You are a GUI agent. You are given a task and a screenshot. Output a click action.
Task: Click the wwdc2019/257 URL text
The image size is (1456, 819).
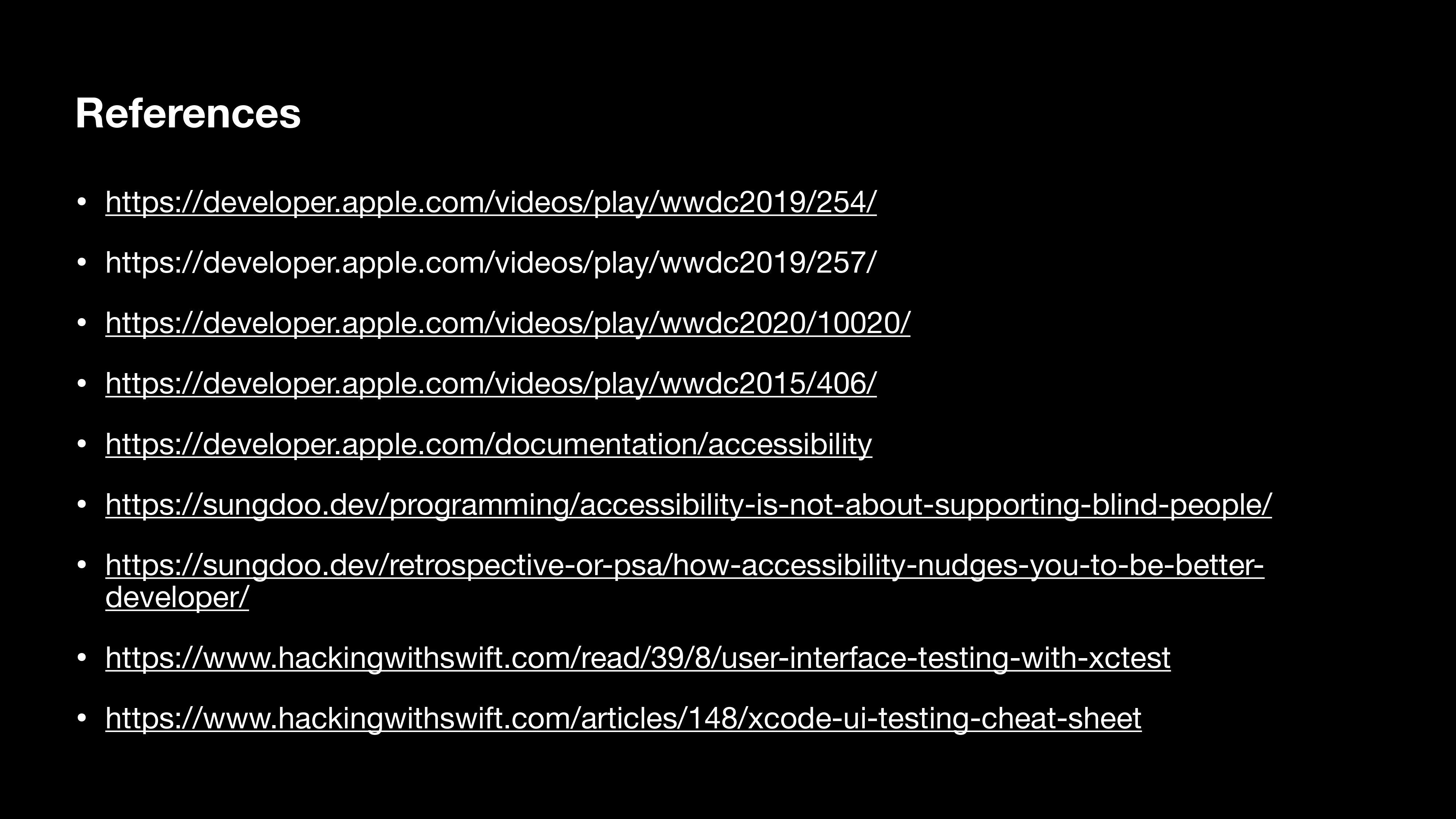(x=491, y=263)
